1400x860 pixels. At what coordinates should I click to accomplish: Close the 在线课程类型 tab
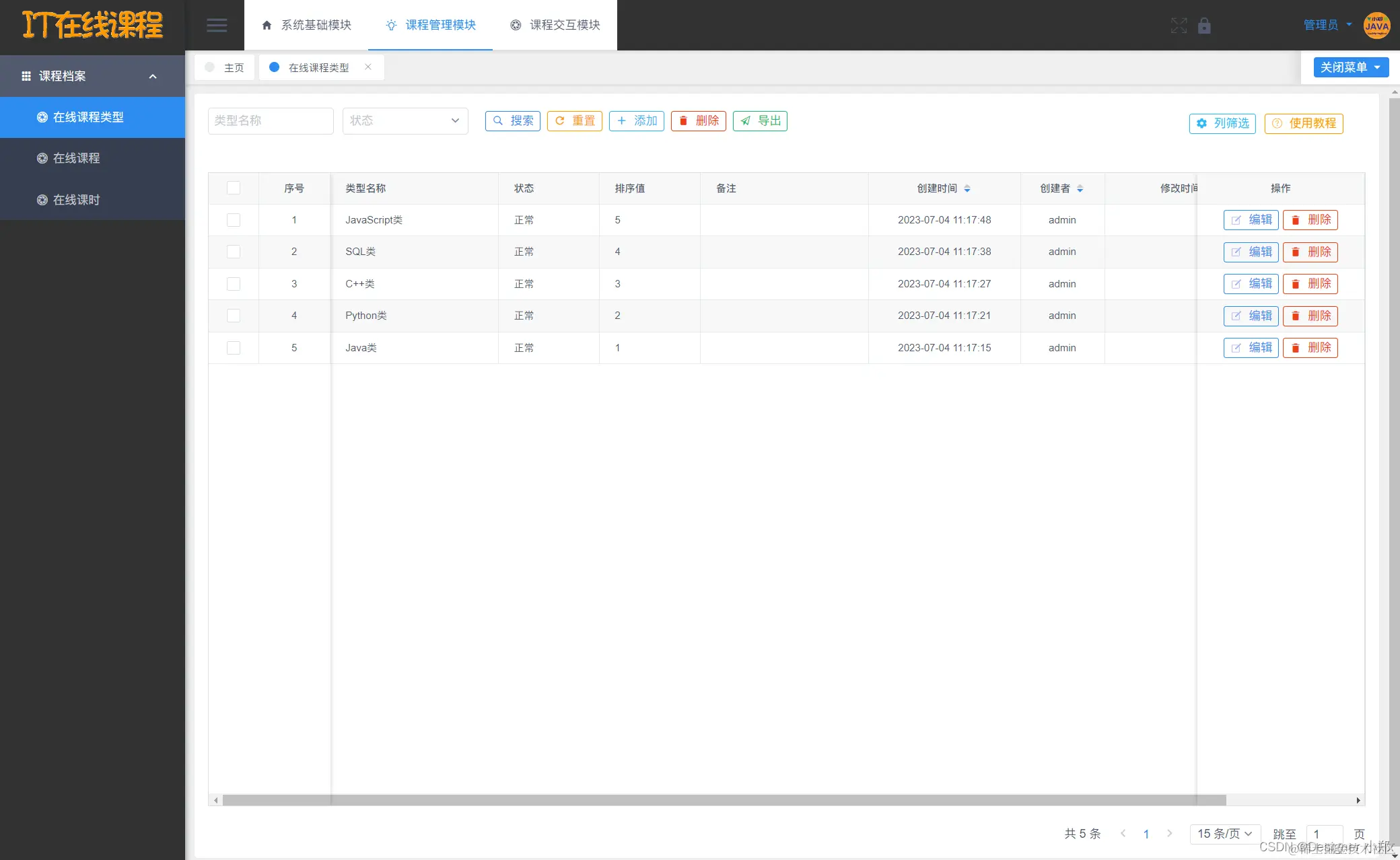tap(368, 67)
